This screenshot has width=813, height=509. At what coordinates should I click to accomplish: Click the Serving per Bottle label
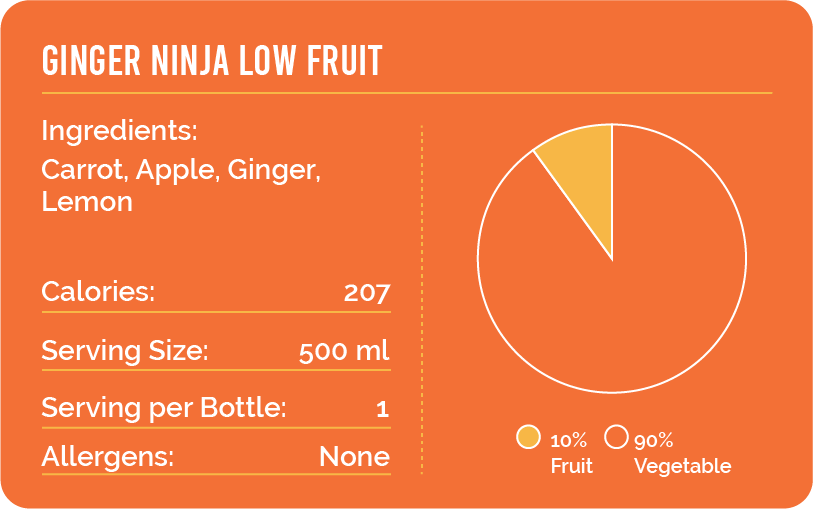pyautogui.click(x=164, y=408)
